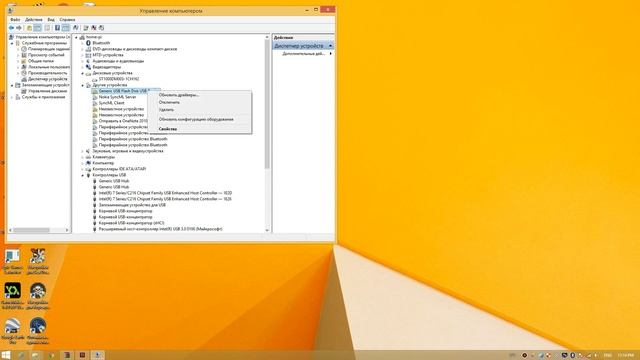The width and height of the screenshot is (640, 360).
Task: Collapse Служебные программы in left tree
Action: 12,43
